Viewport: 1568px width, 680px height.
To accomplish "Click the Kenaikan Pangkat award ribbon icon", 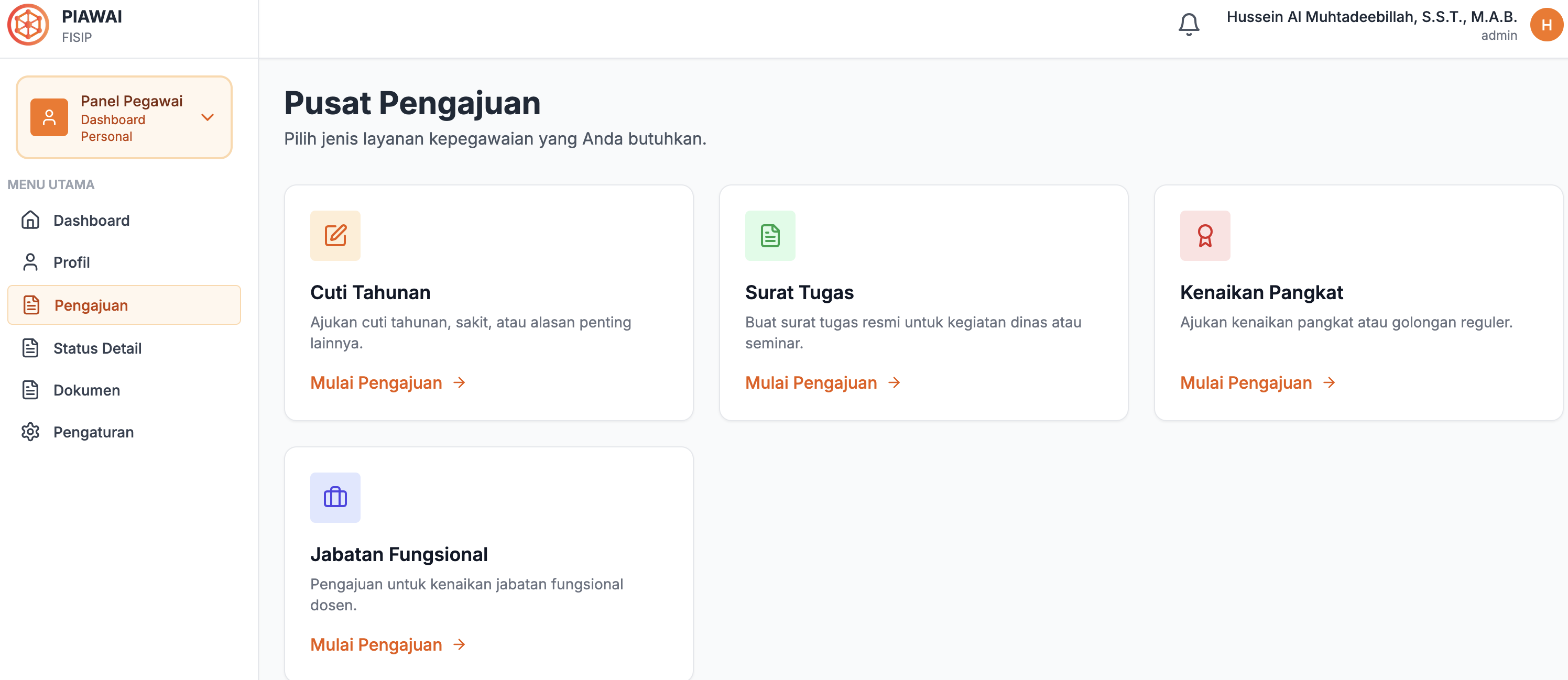I will (1205, 235).
